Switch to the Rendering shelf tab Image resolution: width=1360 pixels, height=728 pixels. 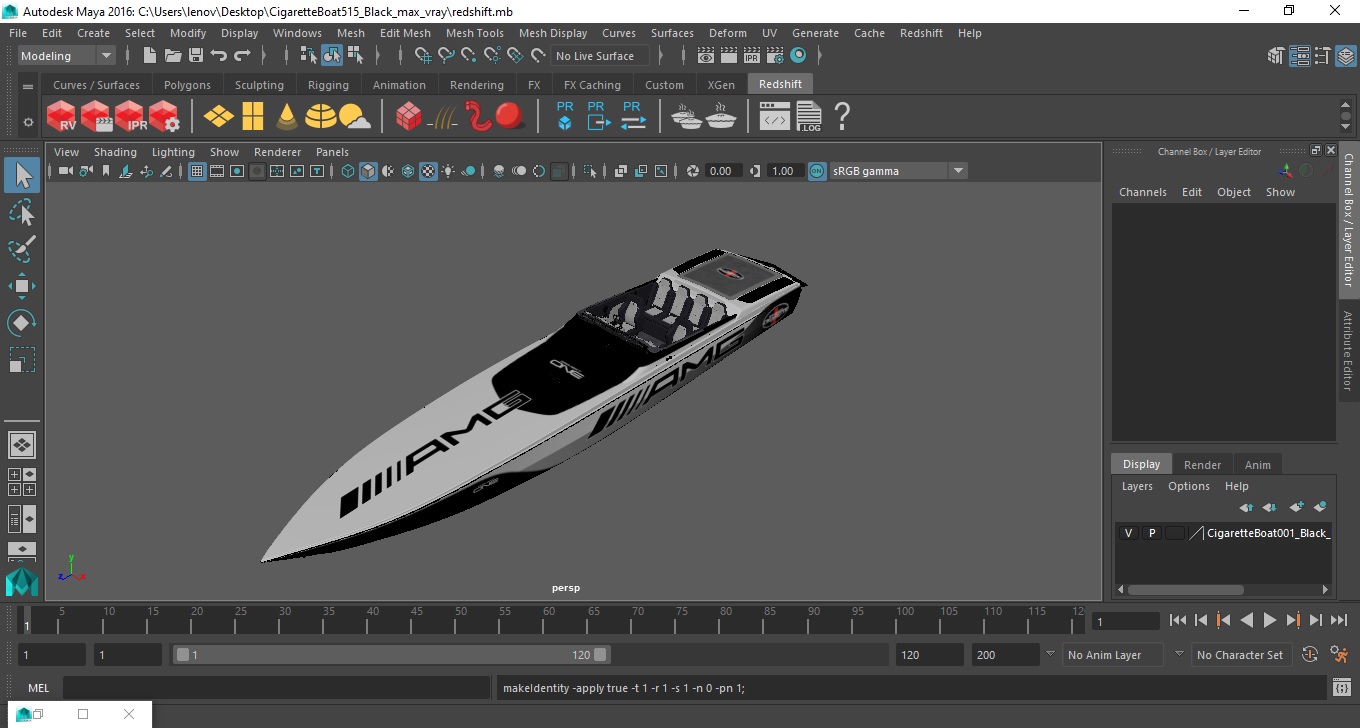click(476, 85)
